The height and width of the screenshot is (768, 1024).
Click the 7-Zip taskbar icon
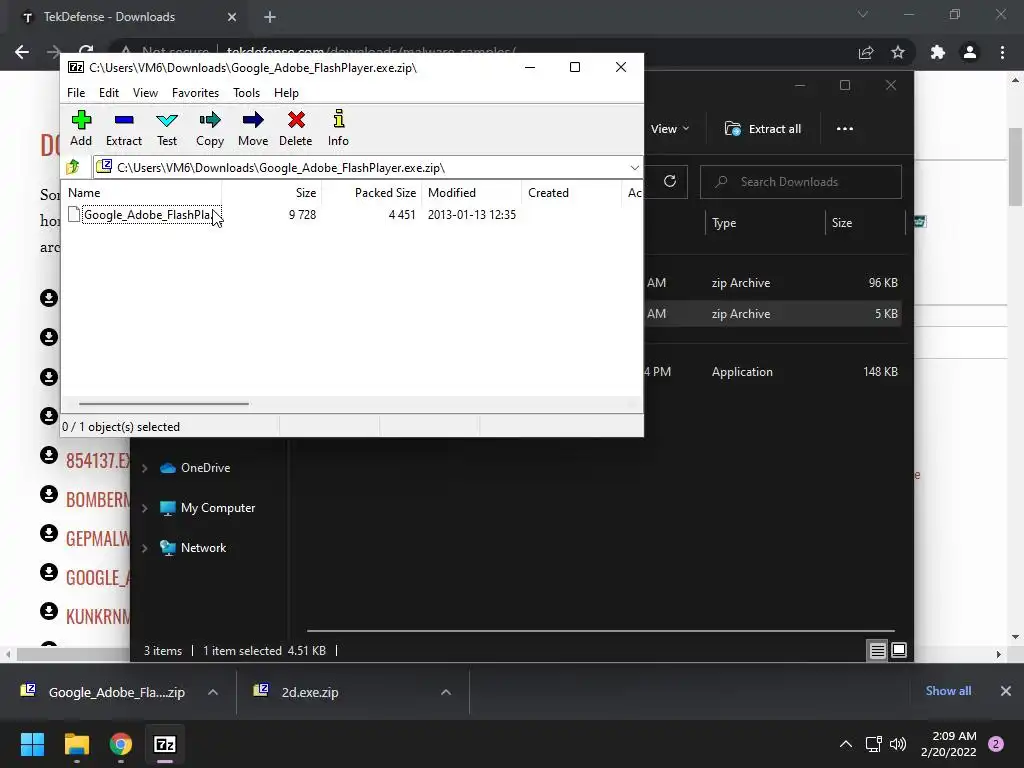pos(165,744)
